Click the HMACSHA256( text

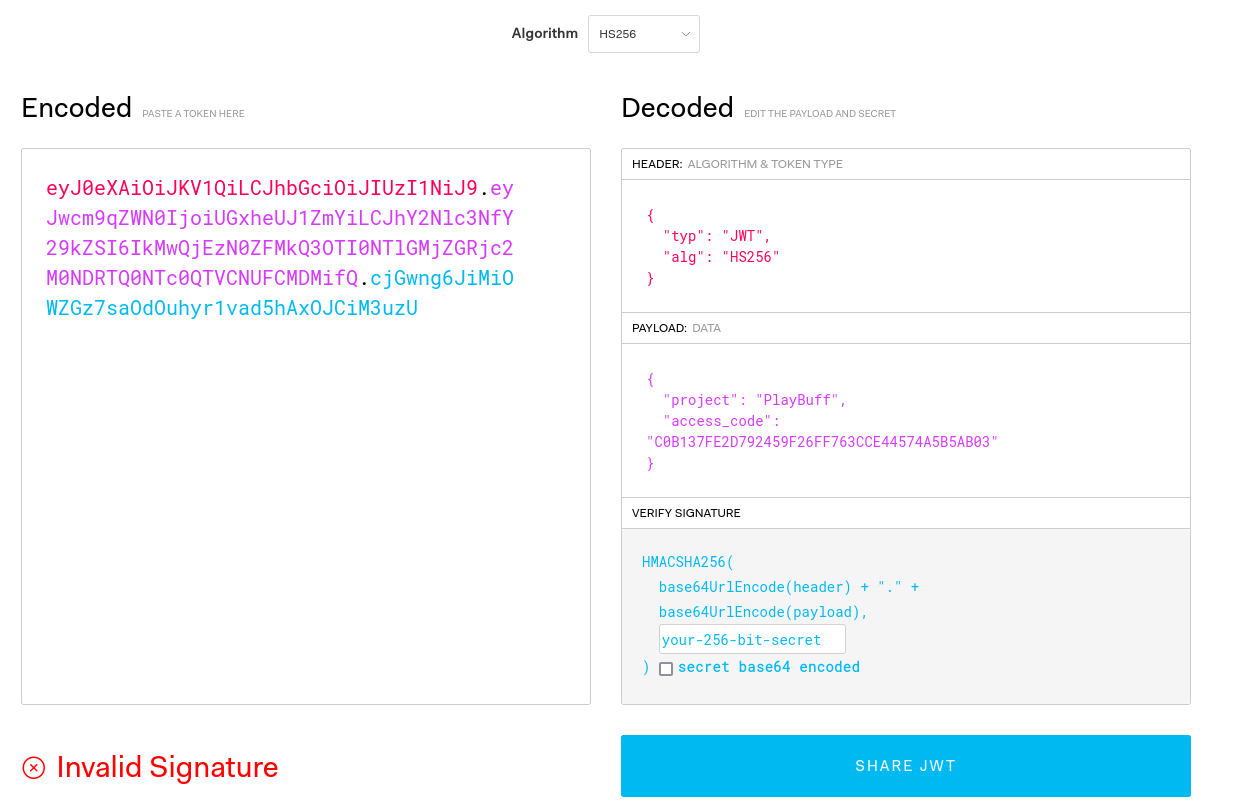click(688, 562)
